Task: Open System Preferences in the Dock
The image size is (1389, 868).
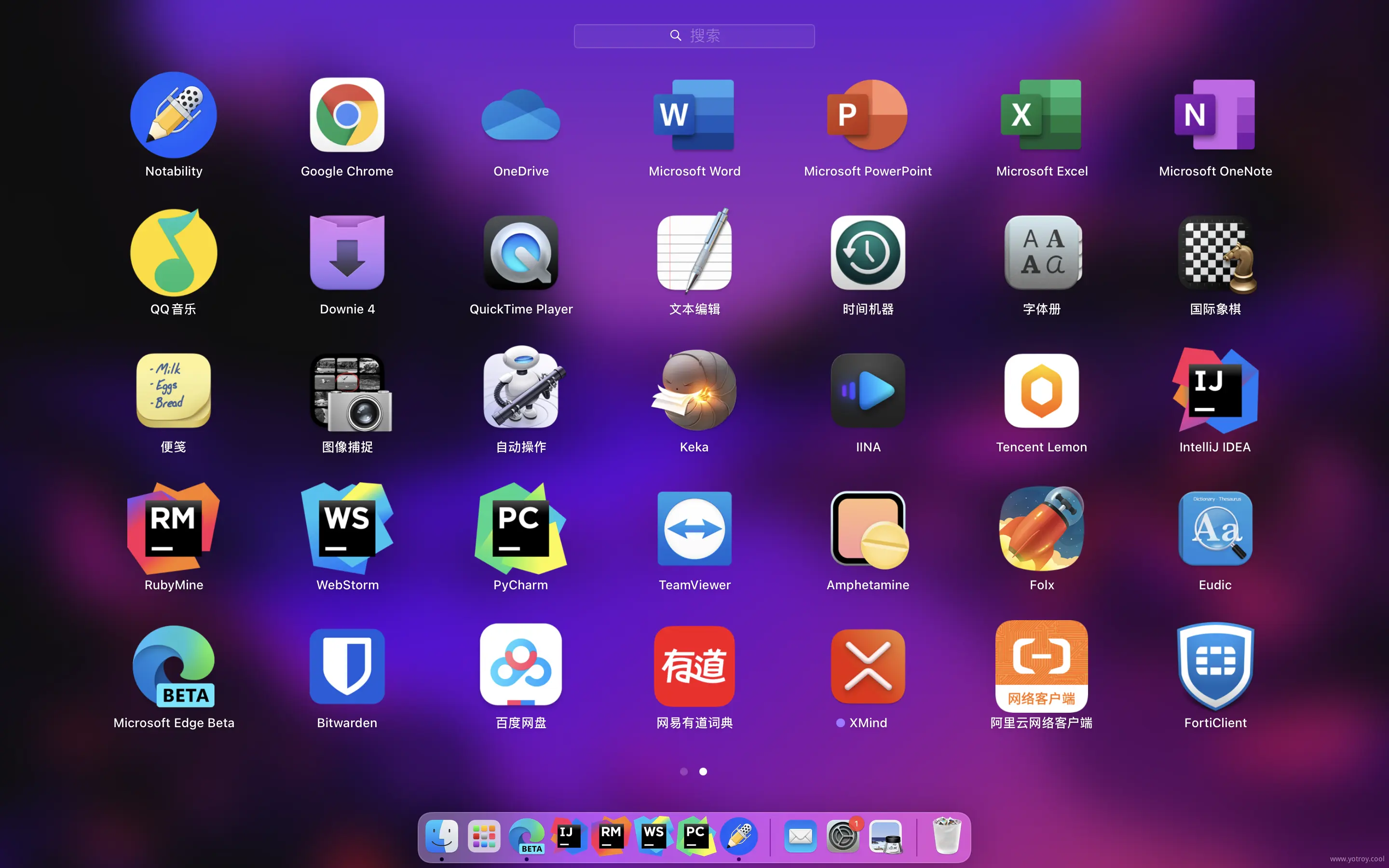Action: 843,837
